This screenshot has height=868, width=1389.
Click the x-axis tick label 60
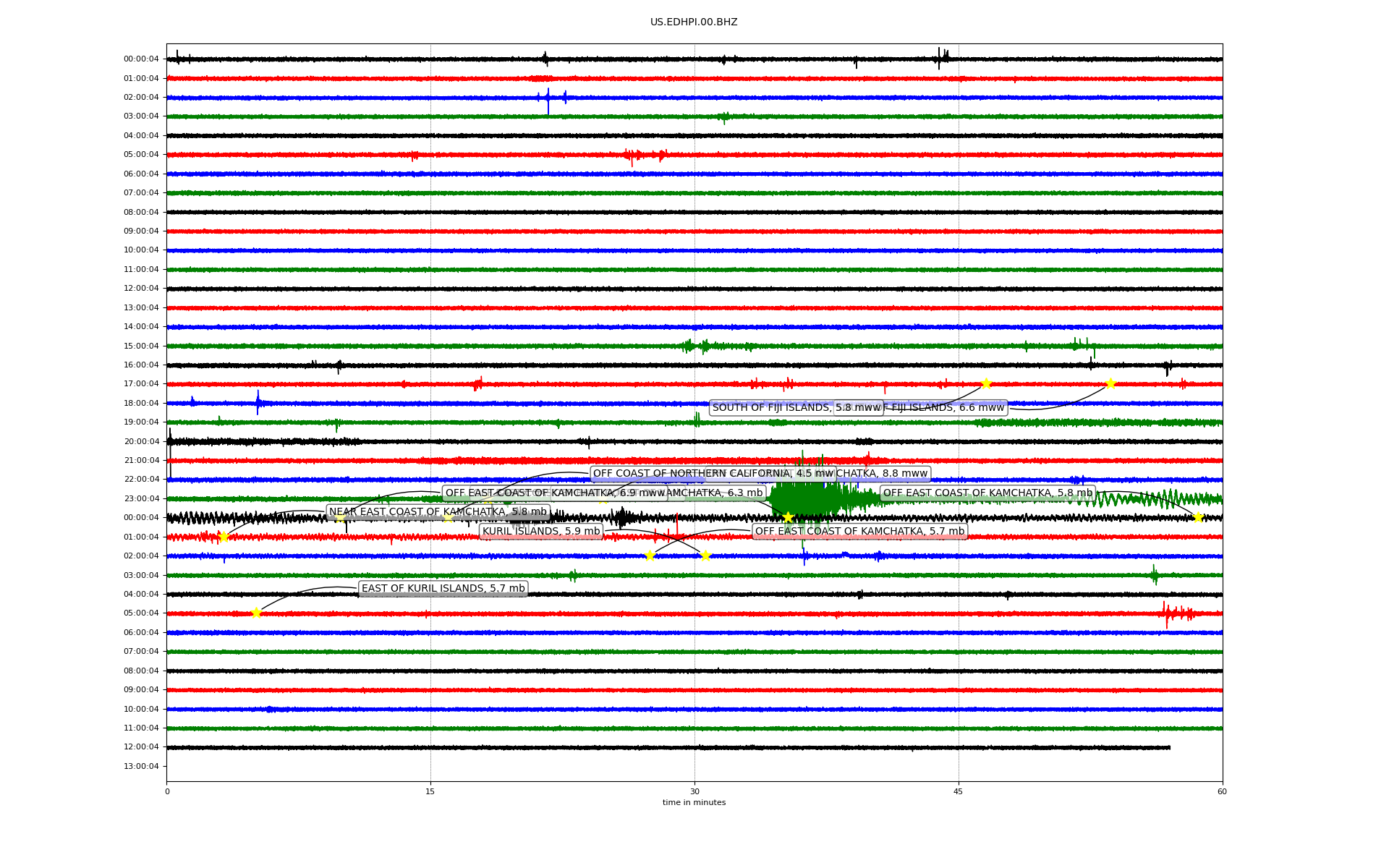1222,791
